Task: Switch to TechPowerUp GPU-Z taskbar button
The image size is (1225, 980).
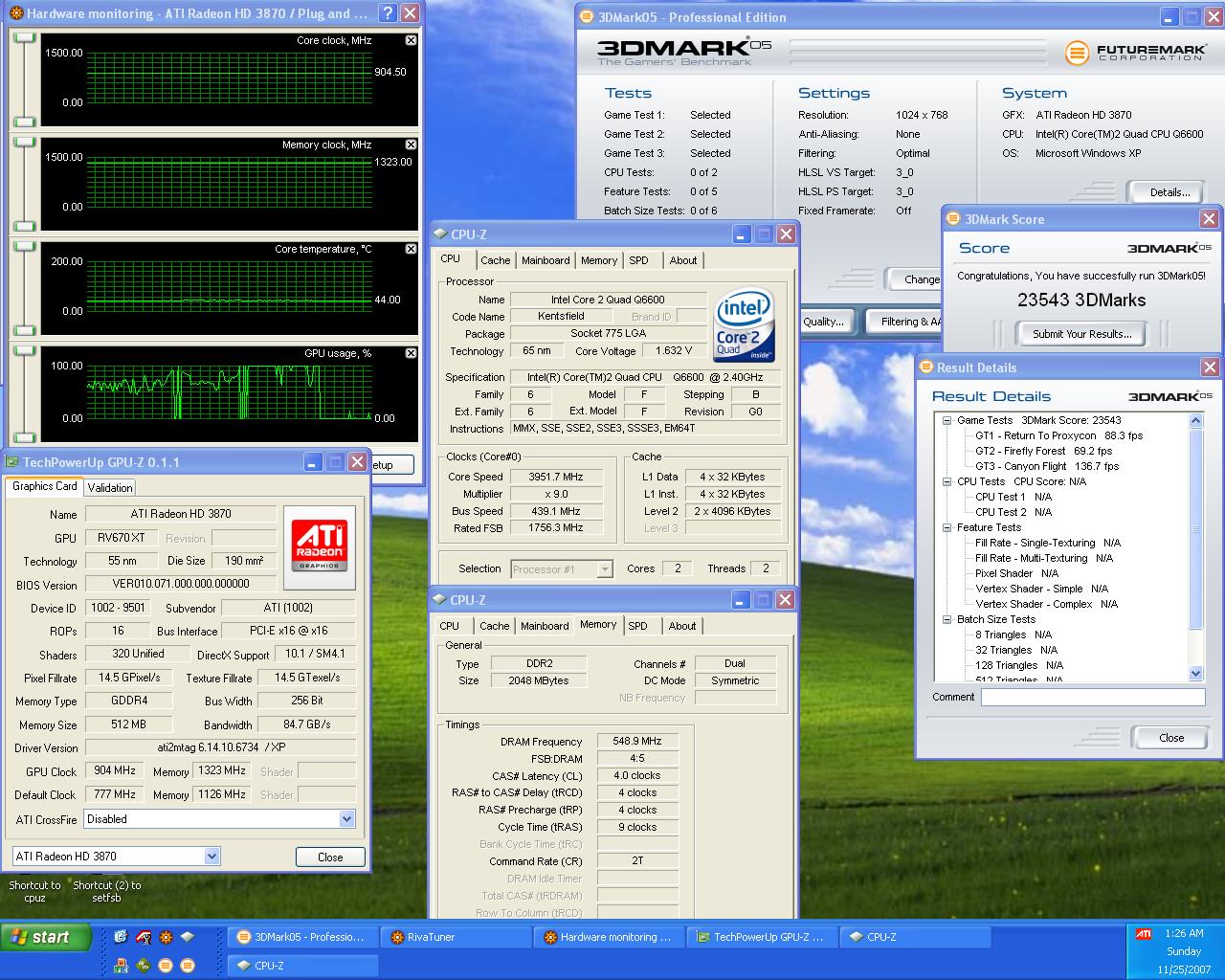Action: pyautogui.click(x=763, y=937)
